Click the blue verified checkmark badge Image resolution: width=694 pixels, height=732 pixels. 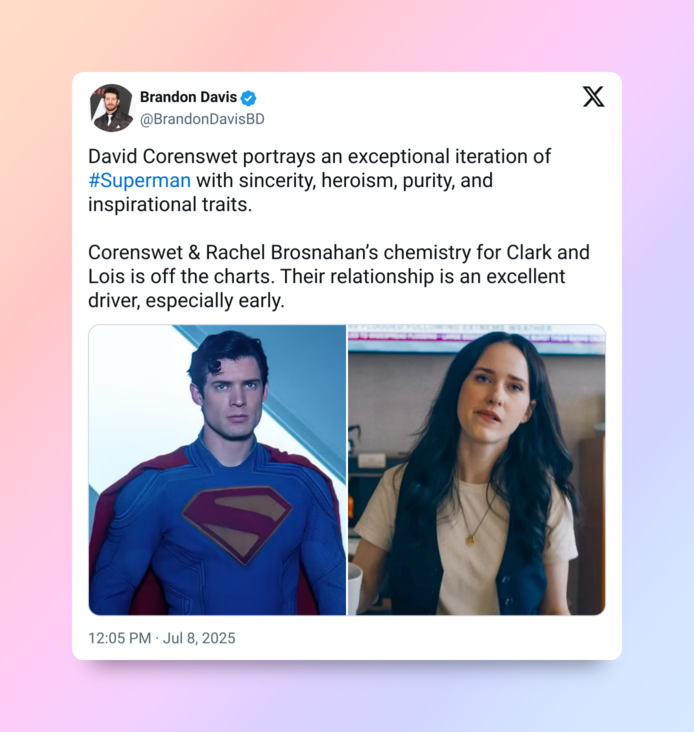248,98
